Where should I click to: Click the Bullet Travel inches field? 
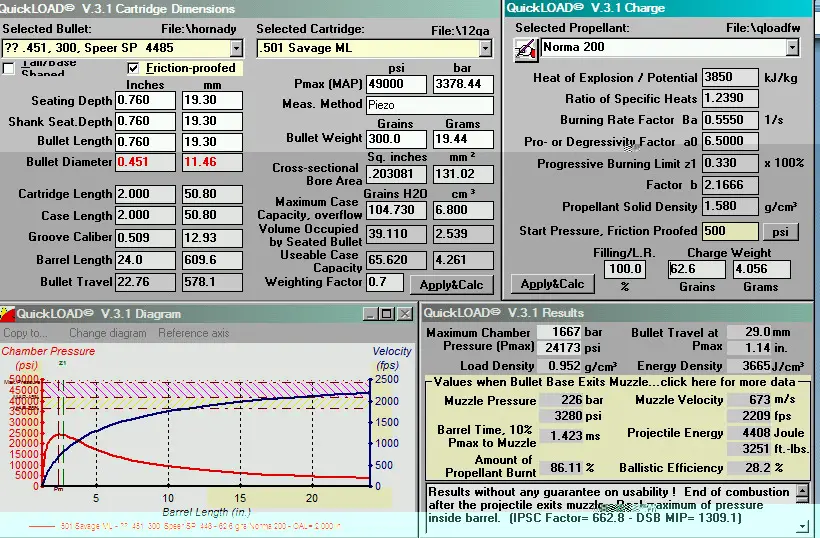pyautogui.click(x=145, y=282)
